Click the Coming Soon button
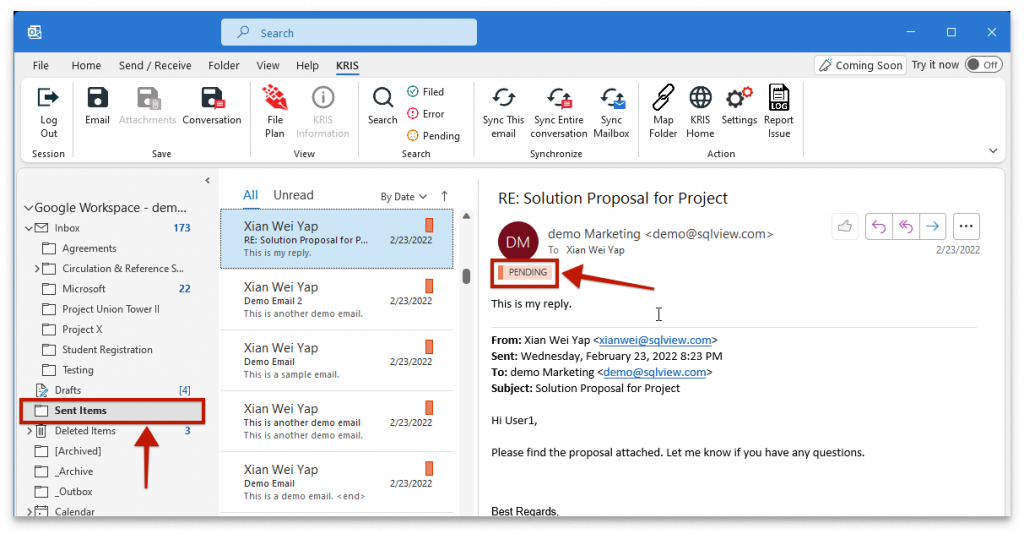 [x=861, y=65]
